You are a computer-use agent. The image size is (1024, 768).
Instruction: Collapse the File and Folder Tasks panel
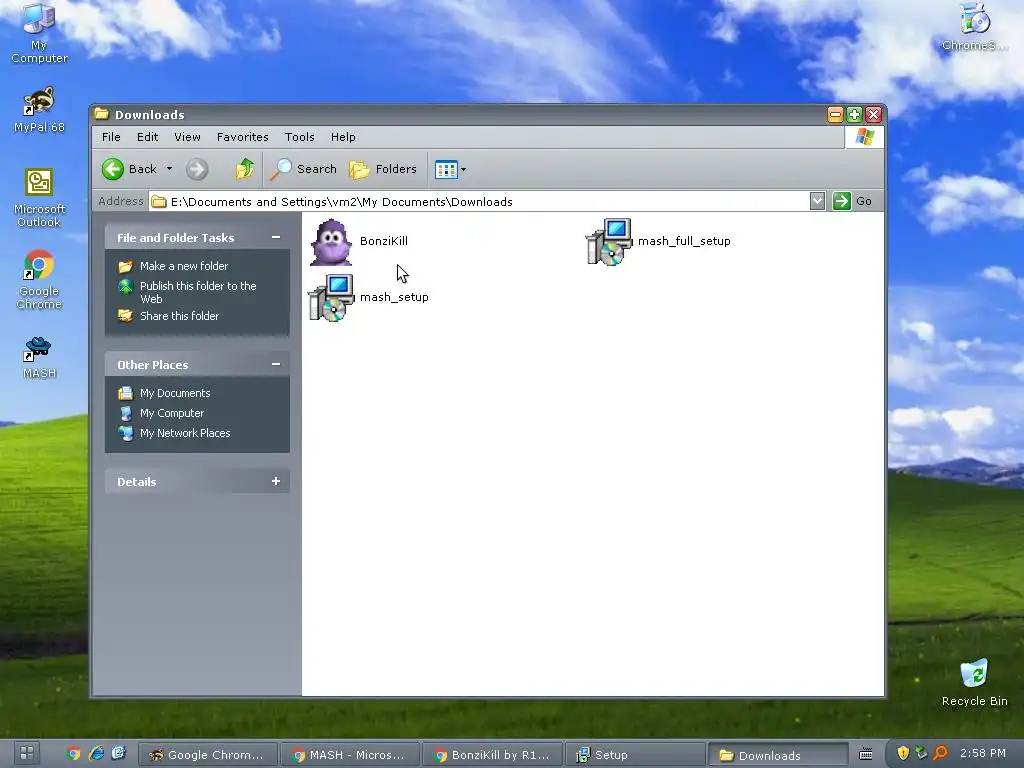click(x=276, y=238)
